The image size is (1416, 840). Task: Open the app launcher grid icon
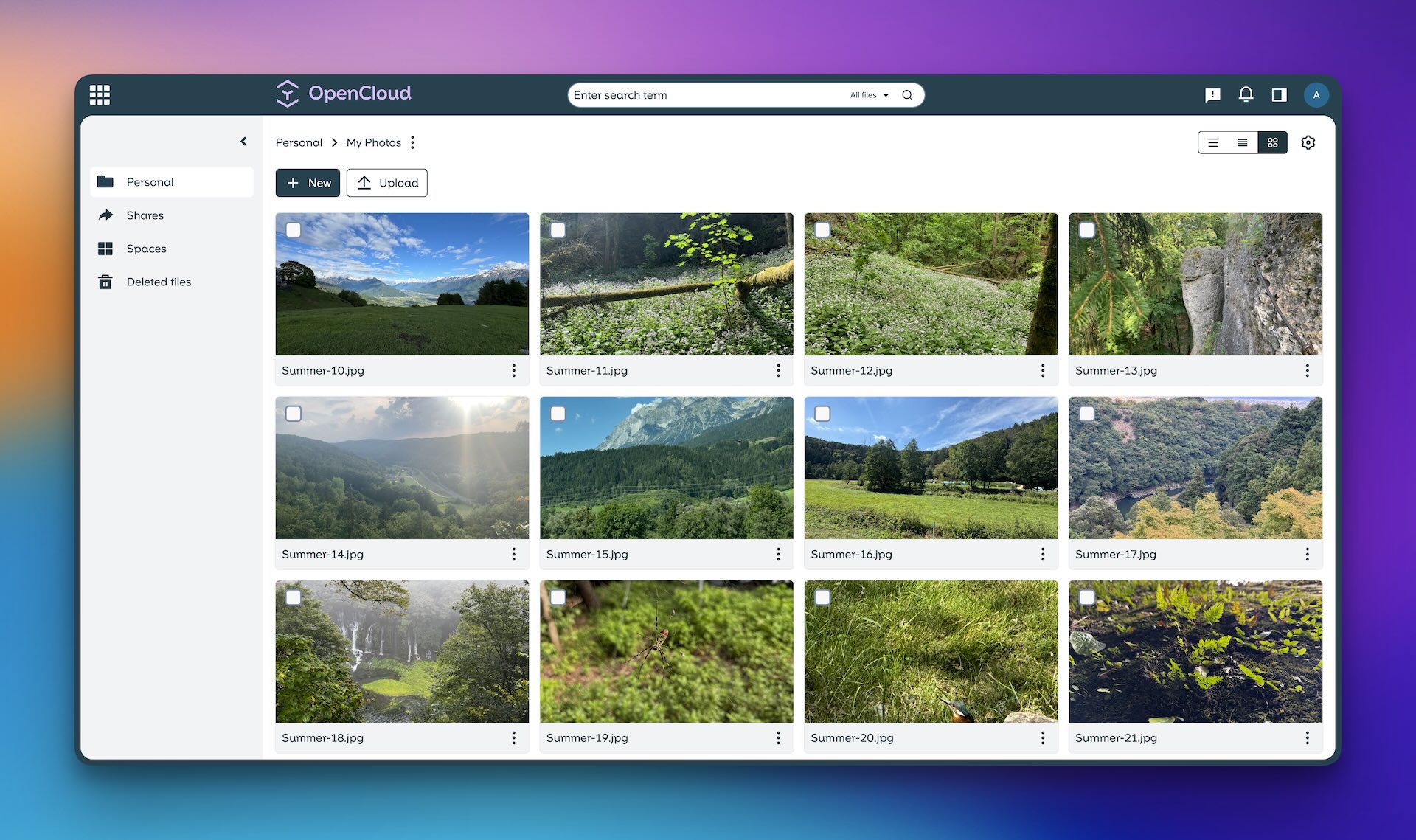[x=100, y=94]
